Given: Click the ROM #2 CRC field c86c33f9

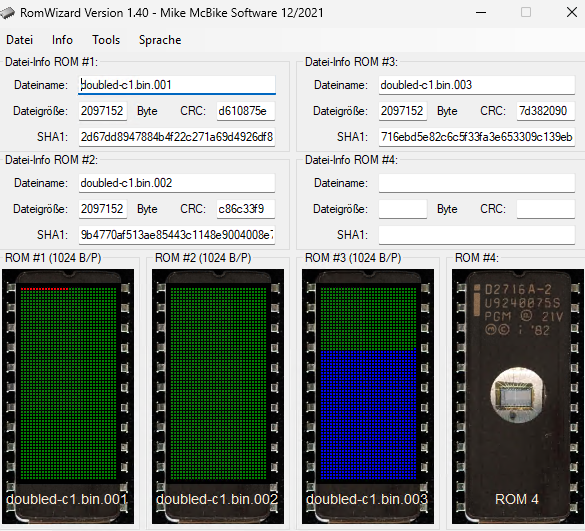Looking at the screenshot, I should point(246,209).
